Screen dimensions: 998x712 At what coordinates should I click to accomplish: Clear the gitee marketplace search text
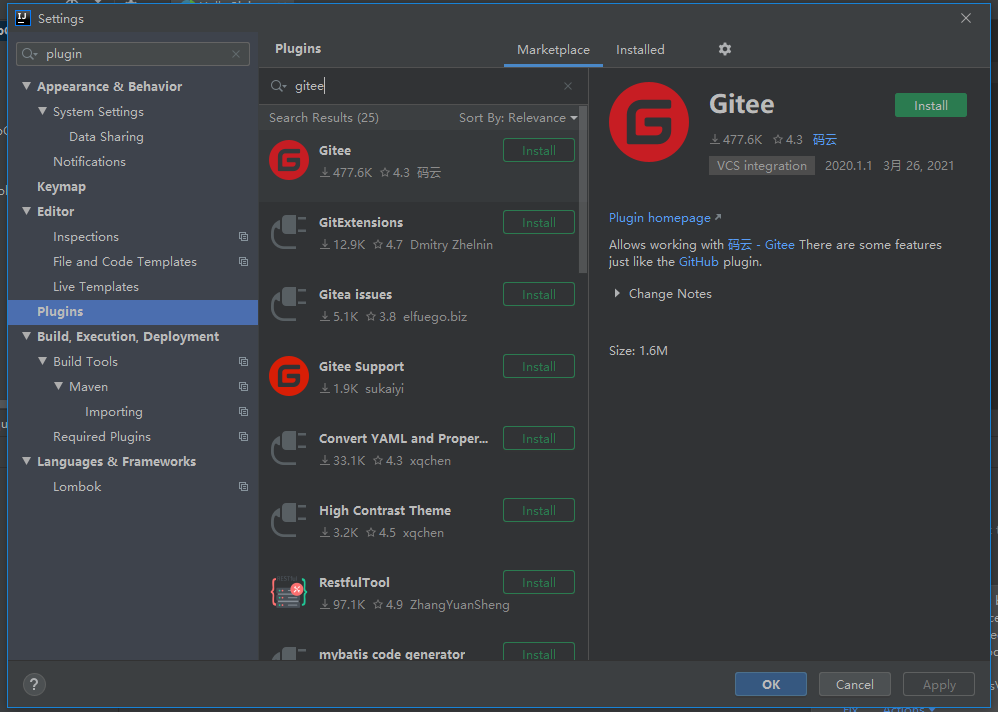click(x=568, y=86)
